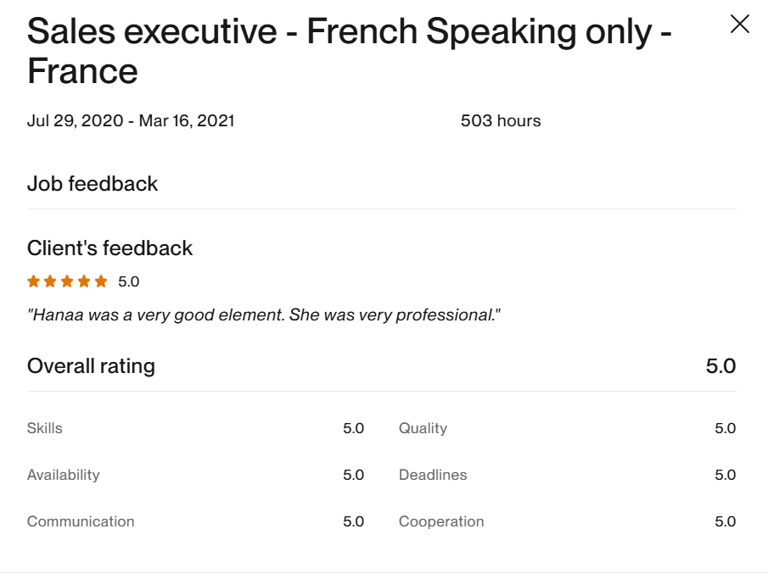The image size is (768, 579).
Task: Click the Sales executive job title
Action: point(348,51)
